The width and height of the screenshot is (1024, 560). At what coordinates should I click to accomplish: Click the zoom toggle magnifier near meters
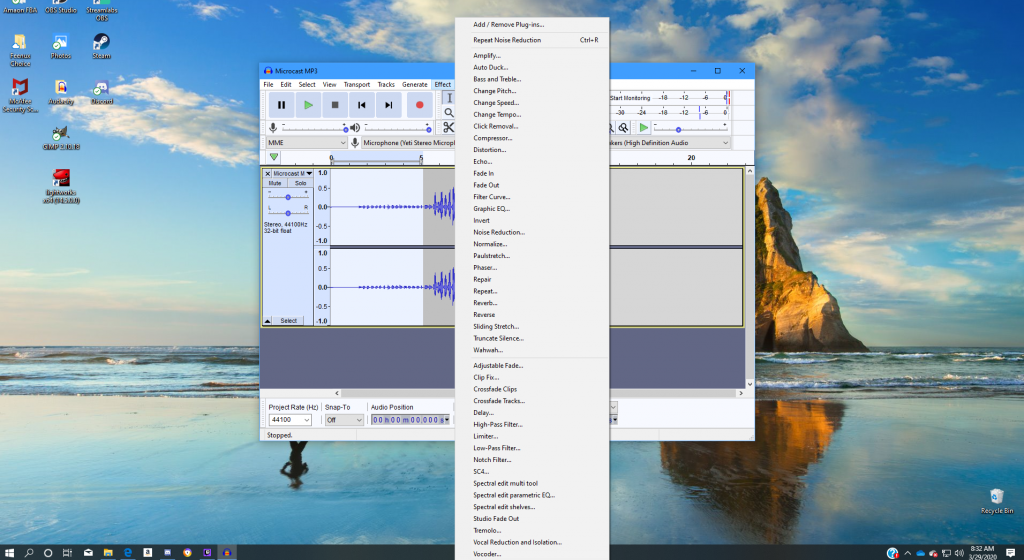[x=624, y=128]
